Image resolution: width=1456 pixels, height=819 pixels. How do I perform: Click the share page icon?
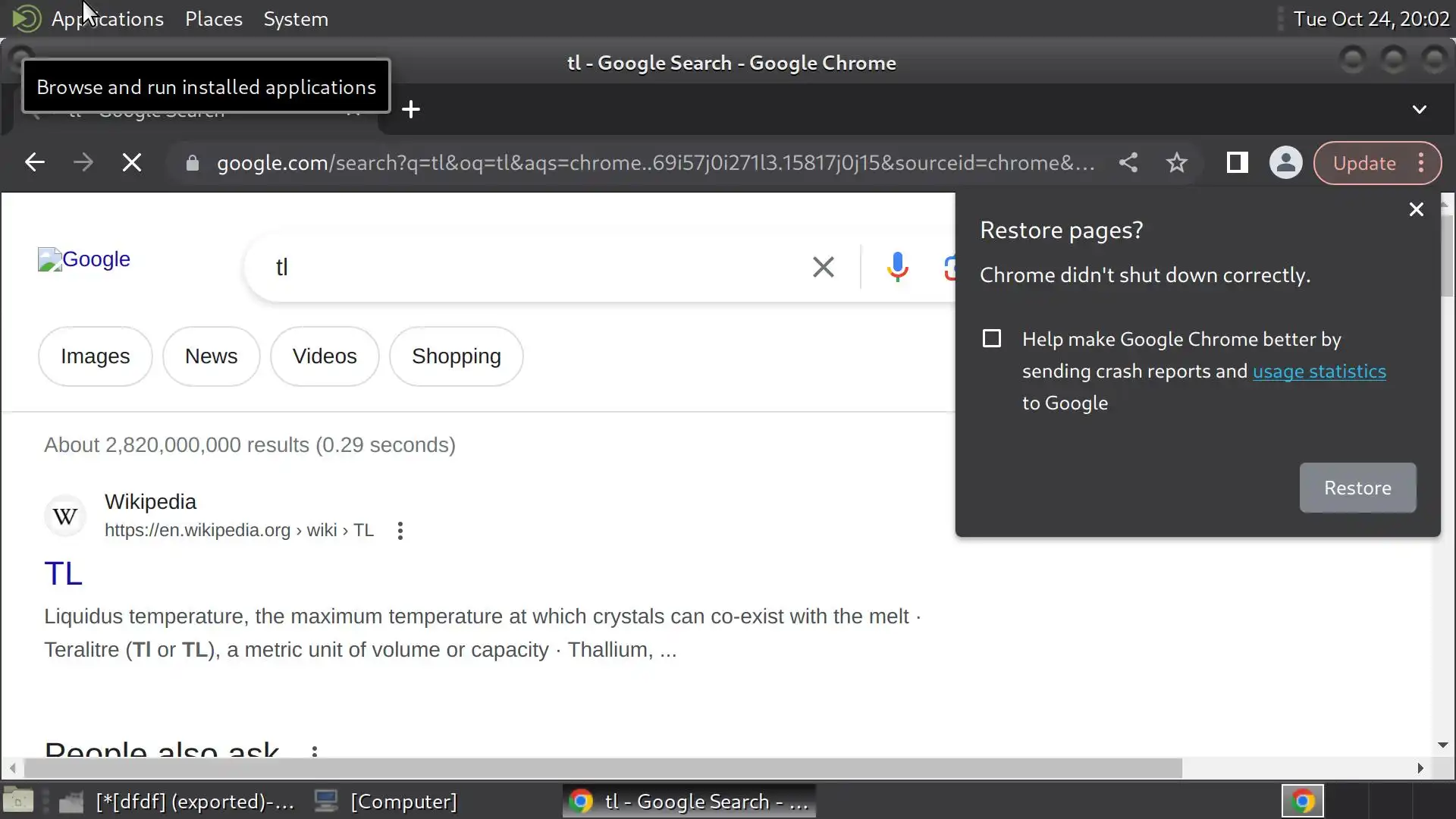(1128, 162)
